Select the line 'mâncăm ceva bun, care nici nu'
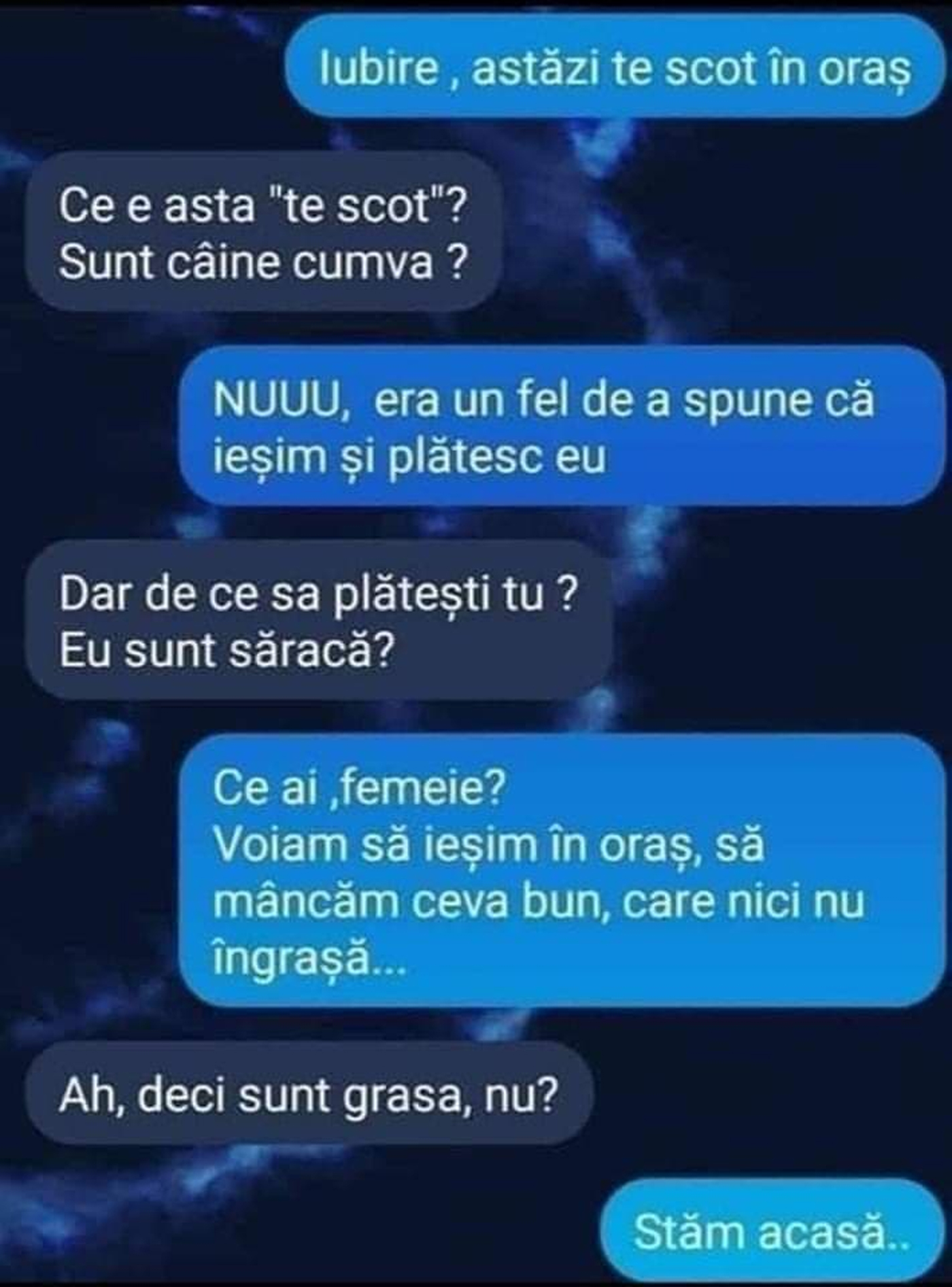This screenshot has height=1287, width=952. [539, 902]
